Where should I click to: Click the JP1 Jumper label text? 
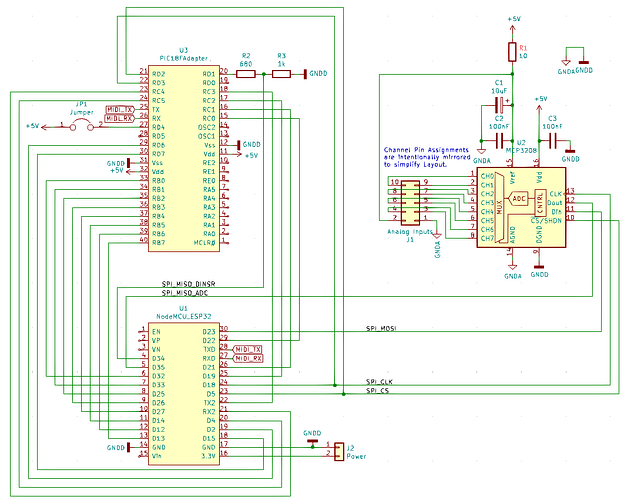[81, 108]
